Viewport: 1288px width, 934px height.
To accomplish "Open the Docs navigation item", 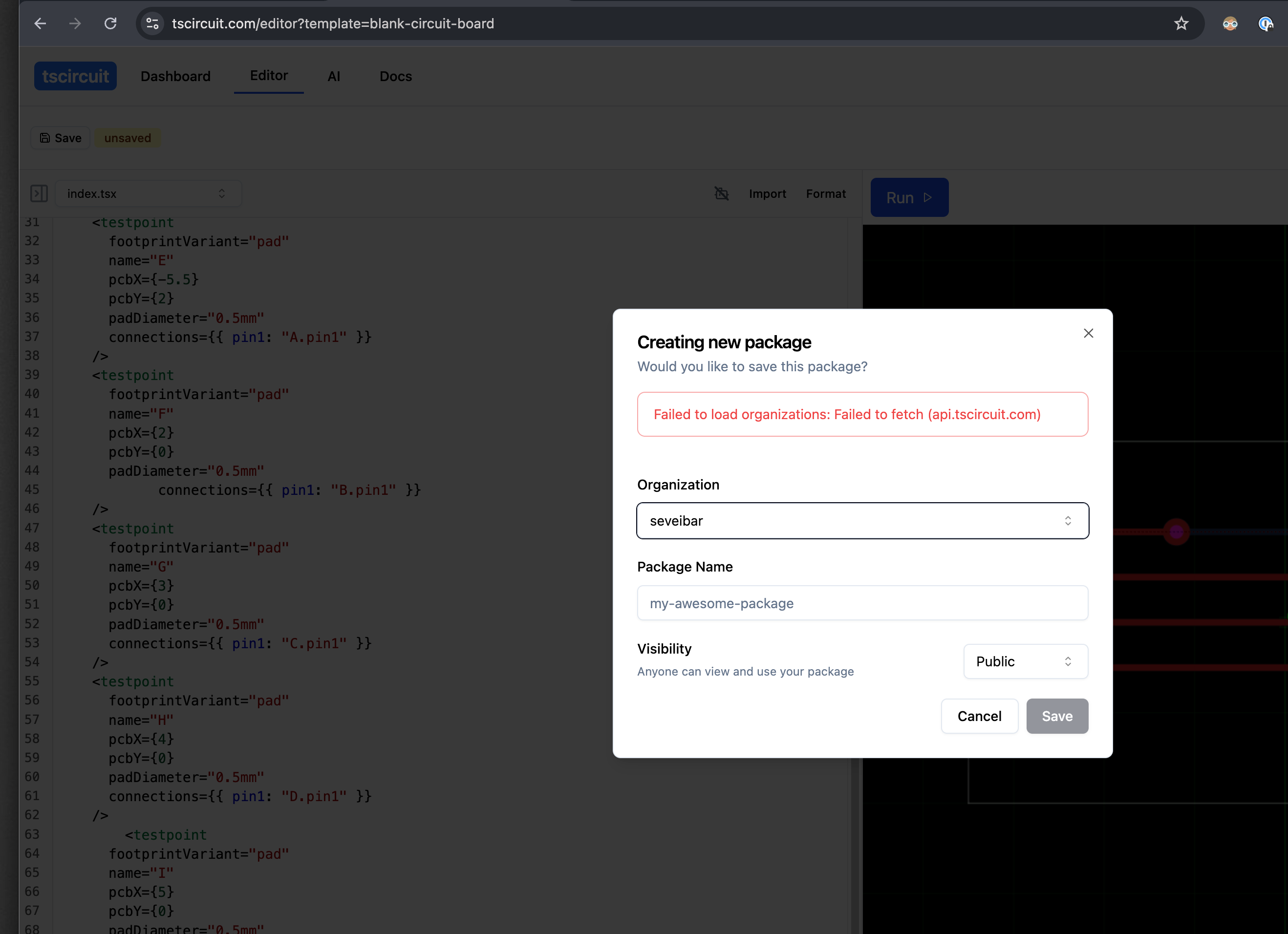I will point(395,76).
